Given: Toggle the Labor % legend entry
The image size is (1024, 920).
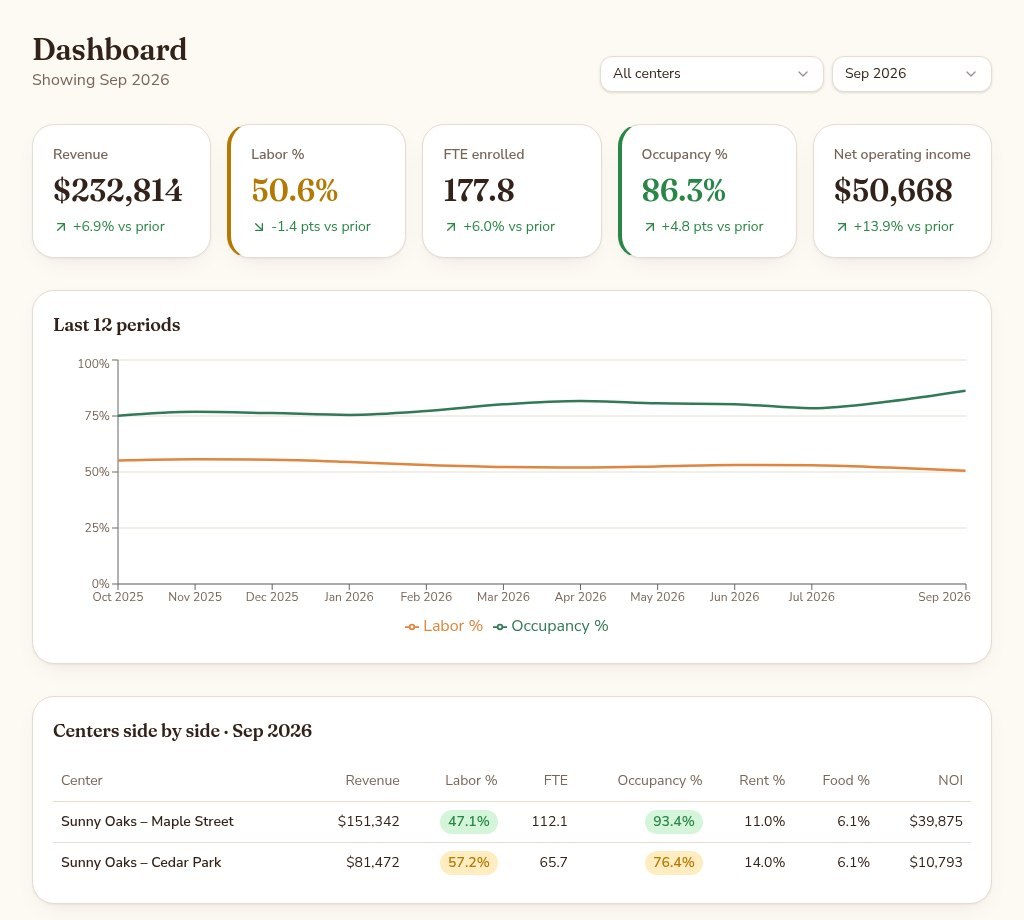Looking at the screenshot, I should [x=444, y=626].
